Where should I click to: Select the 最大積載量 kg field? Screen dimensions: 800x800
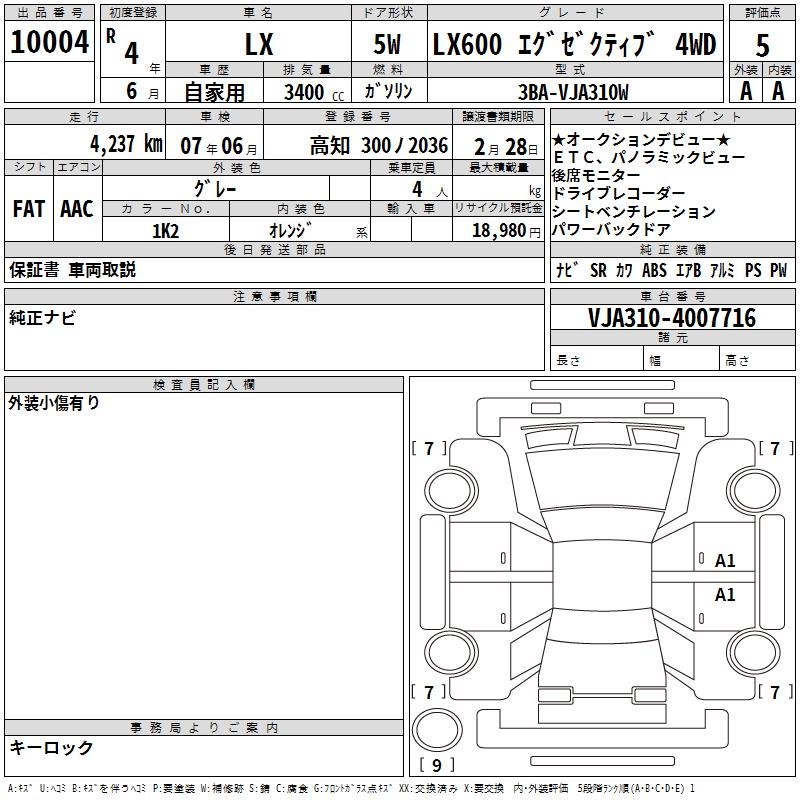pos(498,189)
